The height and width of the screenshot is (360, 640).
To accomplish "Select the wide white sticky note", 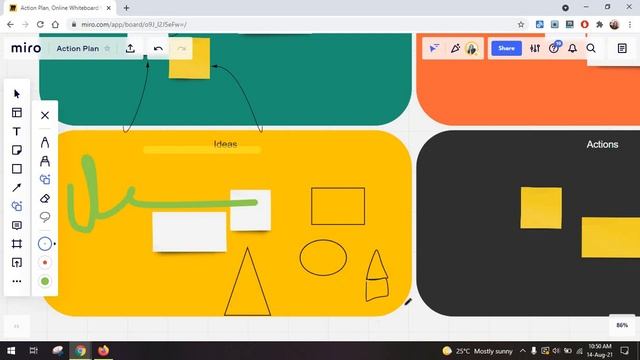I will pyautogui.click(x=189, y=233).
